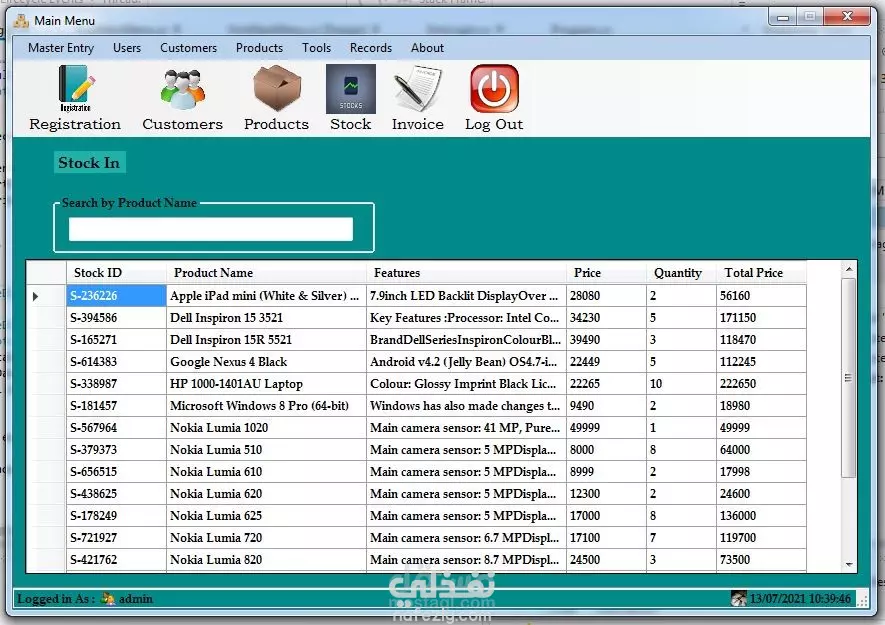The width and height of the screenshot is (885, 625).
Task: Select stock ID cell S-181457
Action: [116, 406]
